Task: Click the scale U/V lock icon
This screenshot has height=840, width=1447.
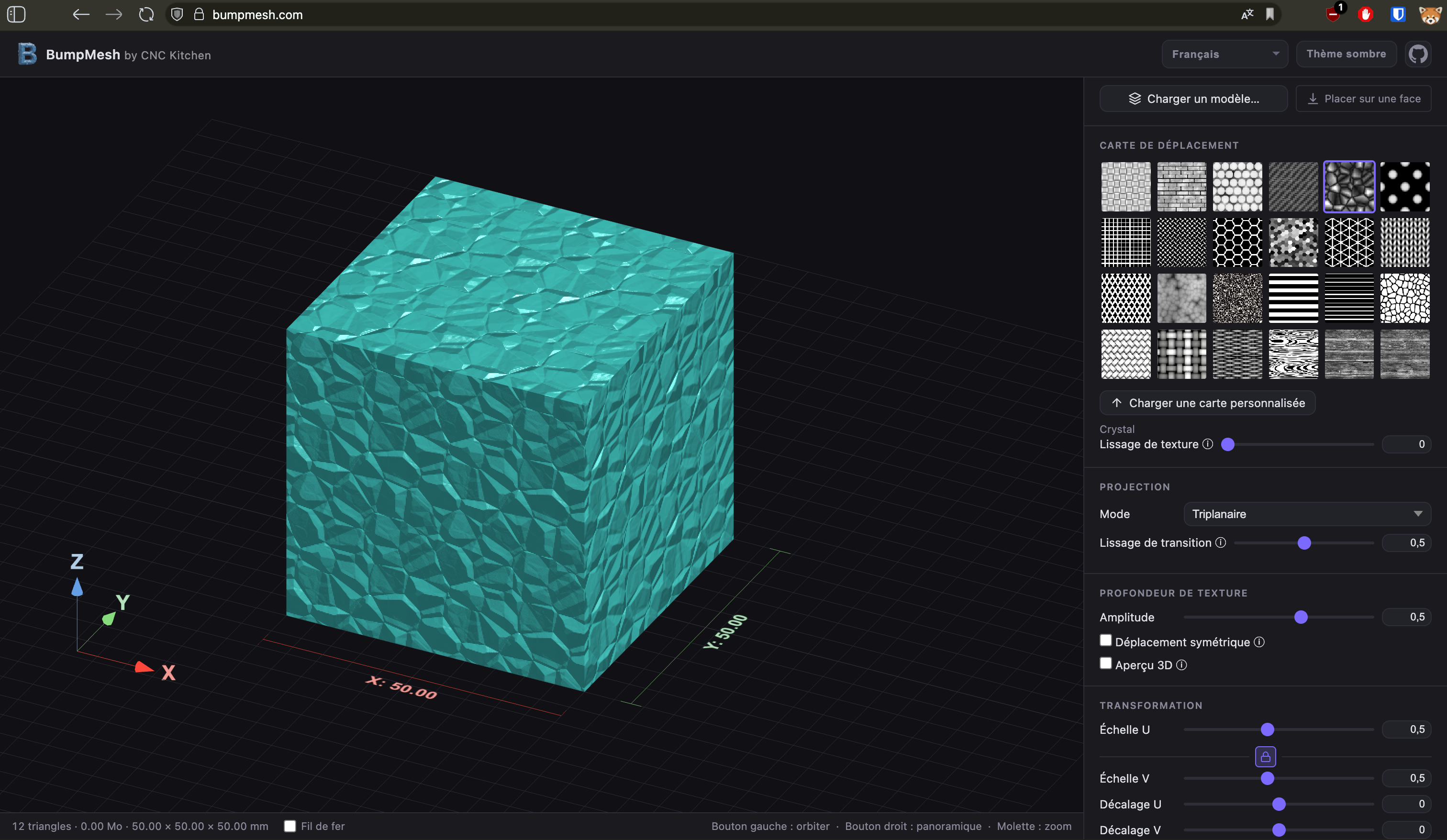Action: [1265, 757]
